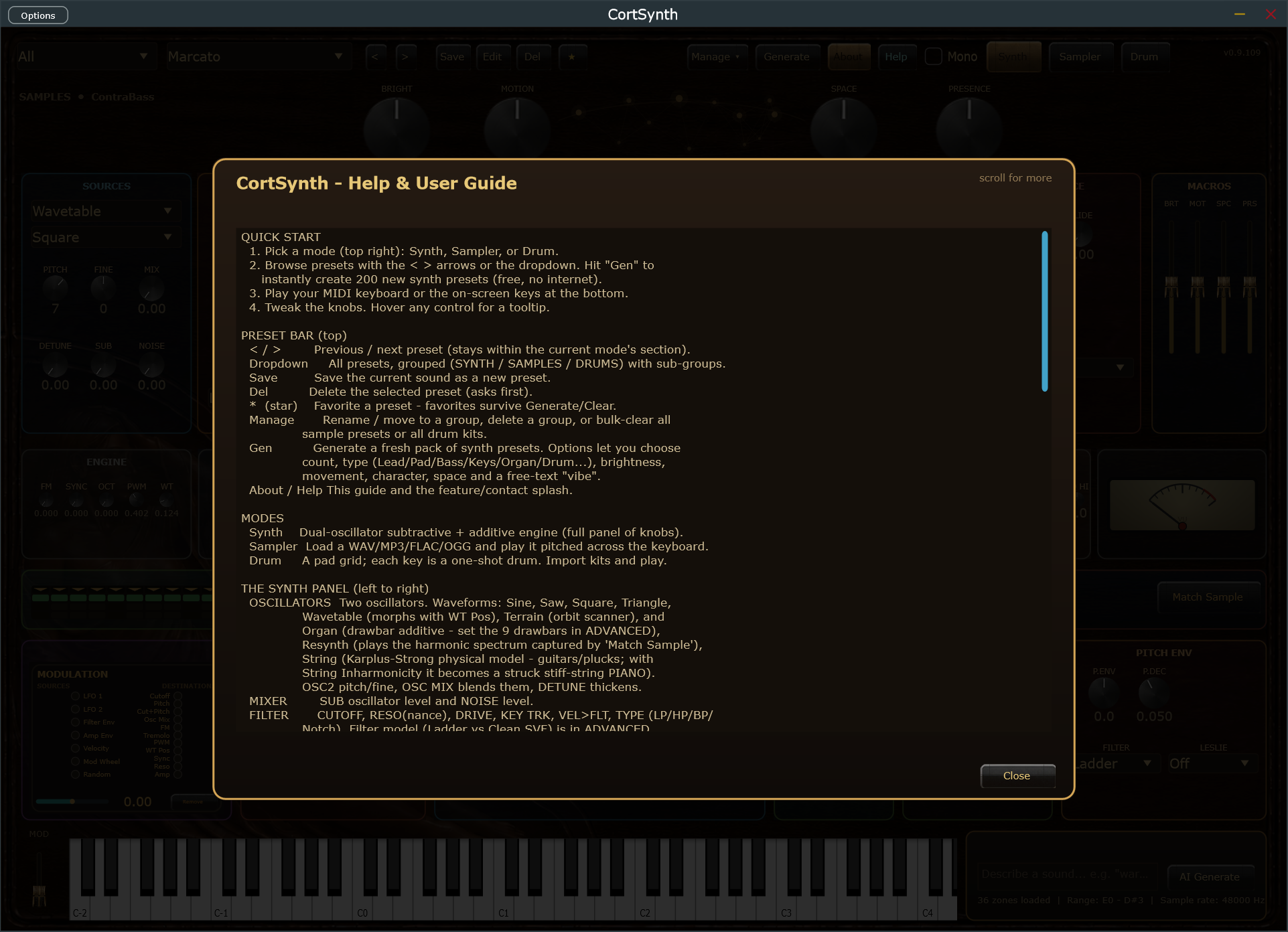The width and height of the screenshot is (1288, 932).
Task: Select LFO 1 modulation source
Action: (x=75, y=696)
